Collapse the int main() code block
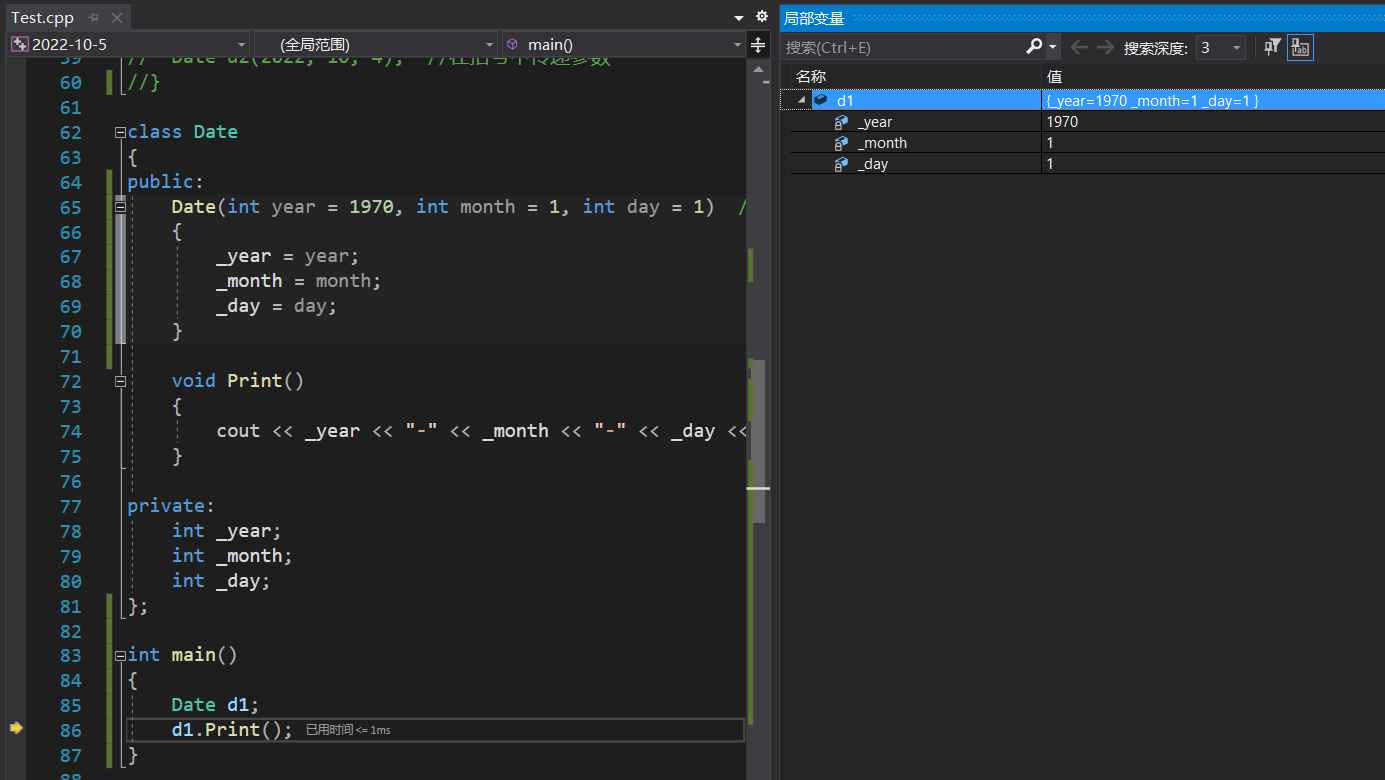The image size is (1385, 780). (120, 655)
